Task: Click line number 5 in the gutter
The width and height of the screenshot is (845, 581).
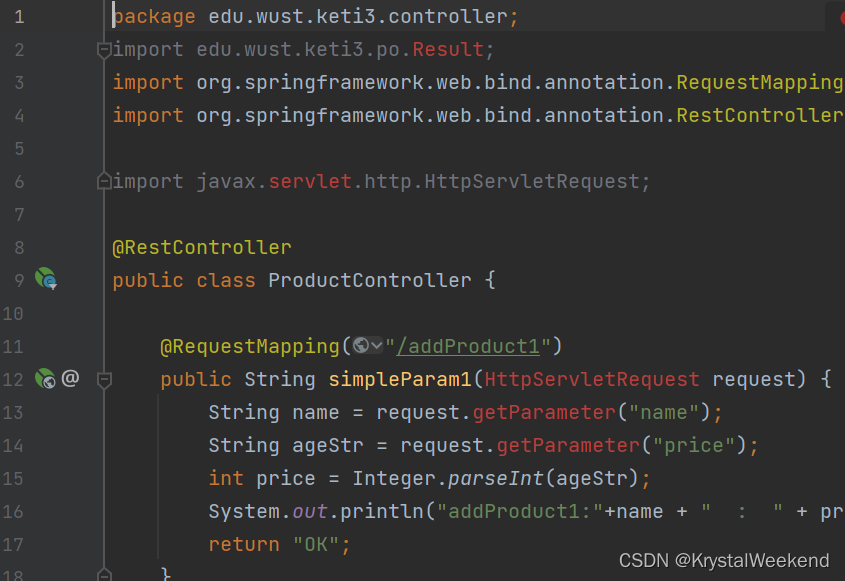Action: pos(19,148)
